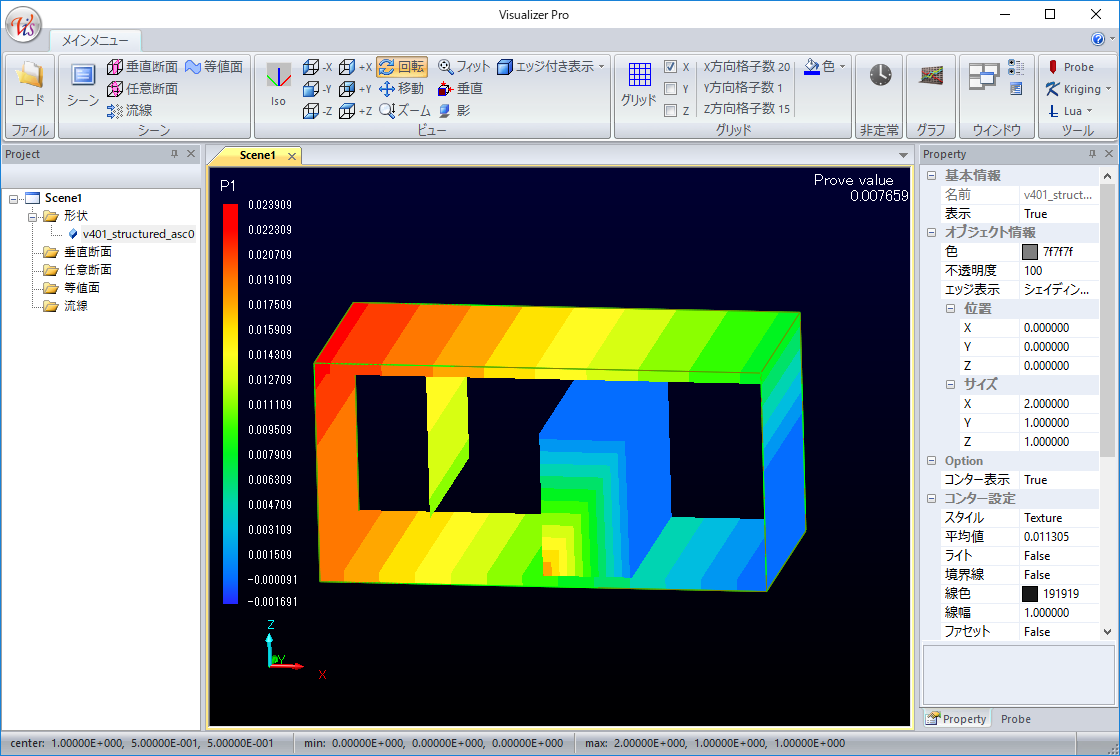Viewport: 1120px width, 756px height.
Task: Open the 非定常 clock icon
Action: 880,77
